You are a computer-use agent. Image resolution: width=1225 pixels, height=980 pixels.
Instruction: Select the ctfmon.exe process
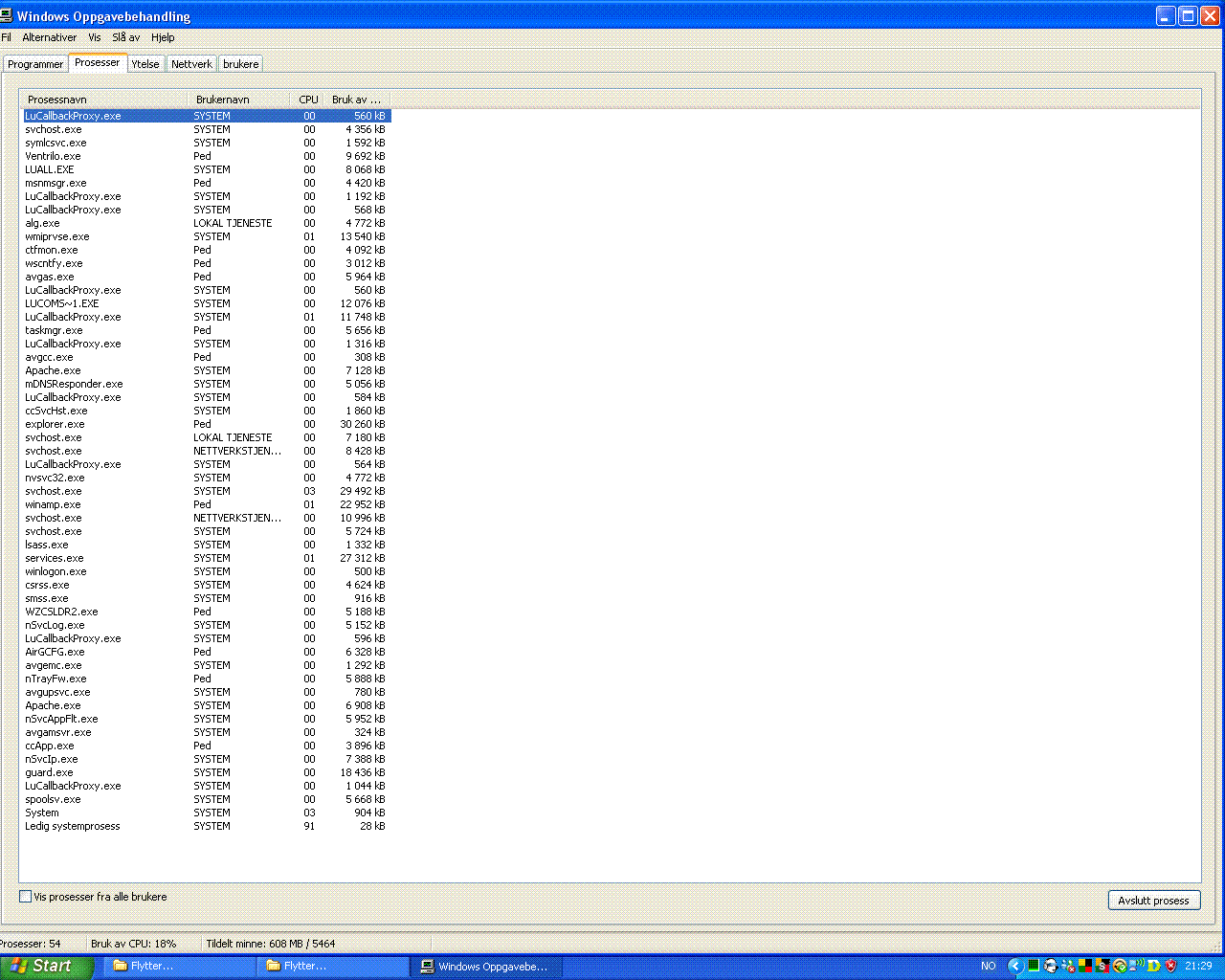[x=207, y=250]
